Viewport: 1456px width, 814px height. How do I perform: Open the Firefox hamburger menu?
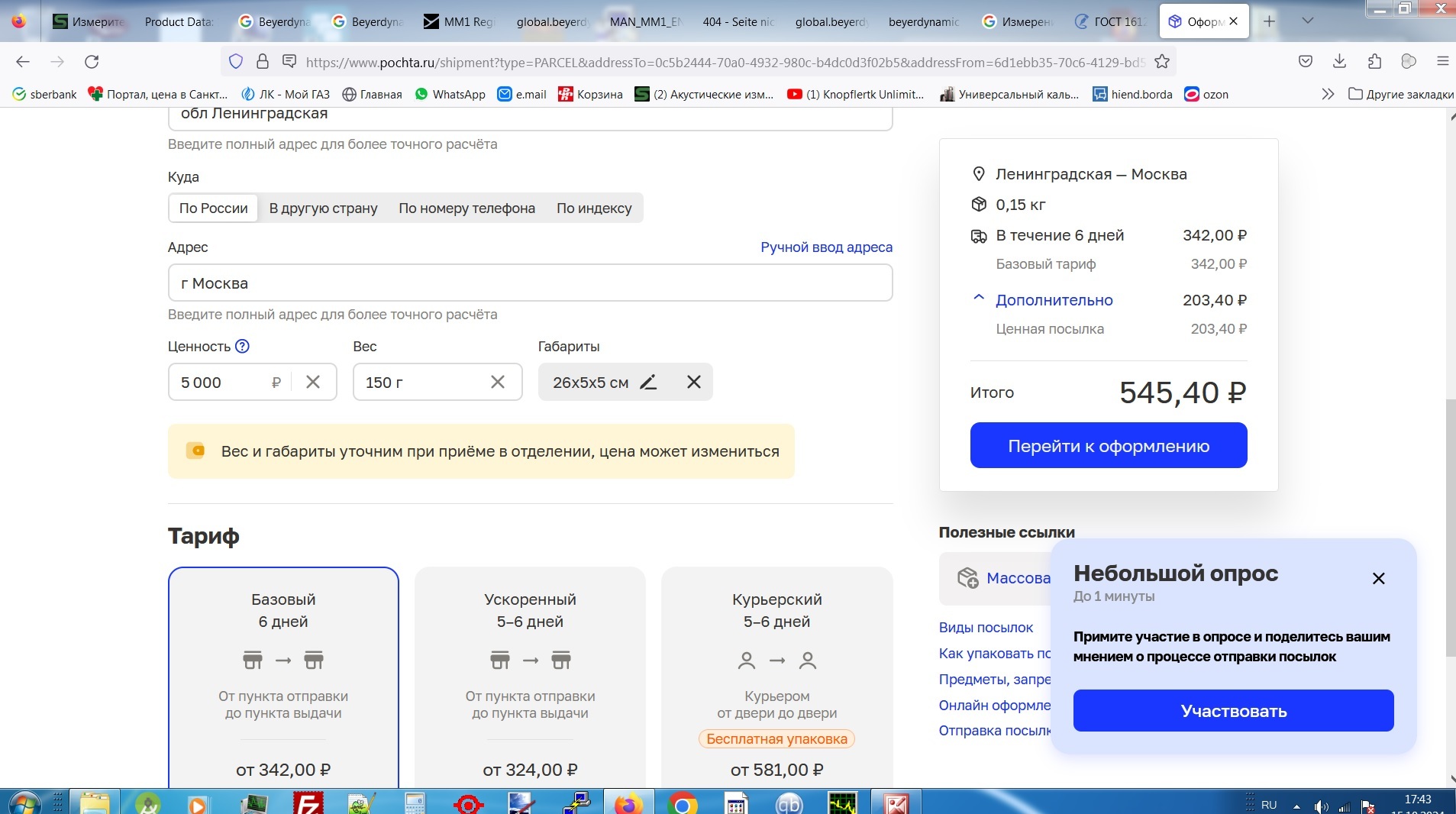click(x=1442, y=62)
